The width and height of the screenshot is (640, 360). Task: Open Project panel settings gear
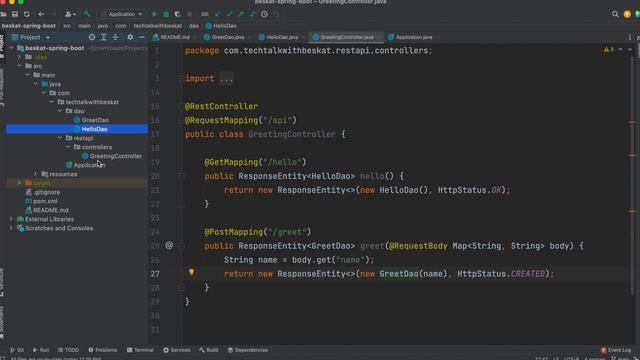(130, 37)
